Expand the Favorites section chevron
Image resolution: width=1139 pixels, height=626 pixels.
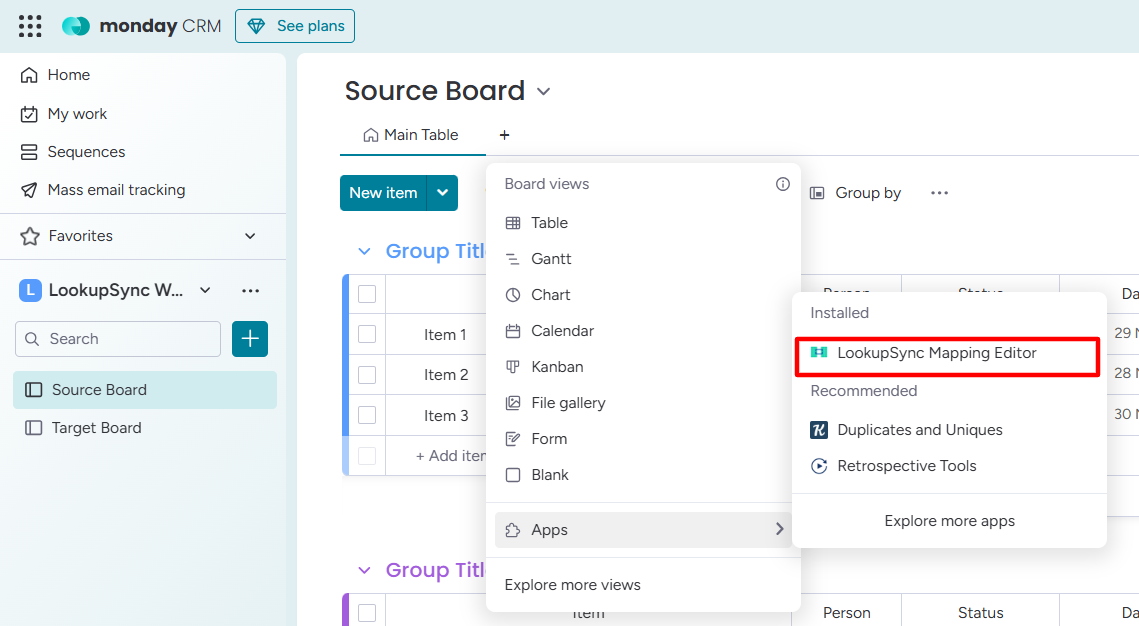[x=250, y=236]
